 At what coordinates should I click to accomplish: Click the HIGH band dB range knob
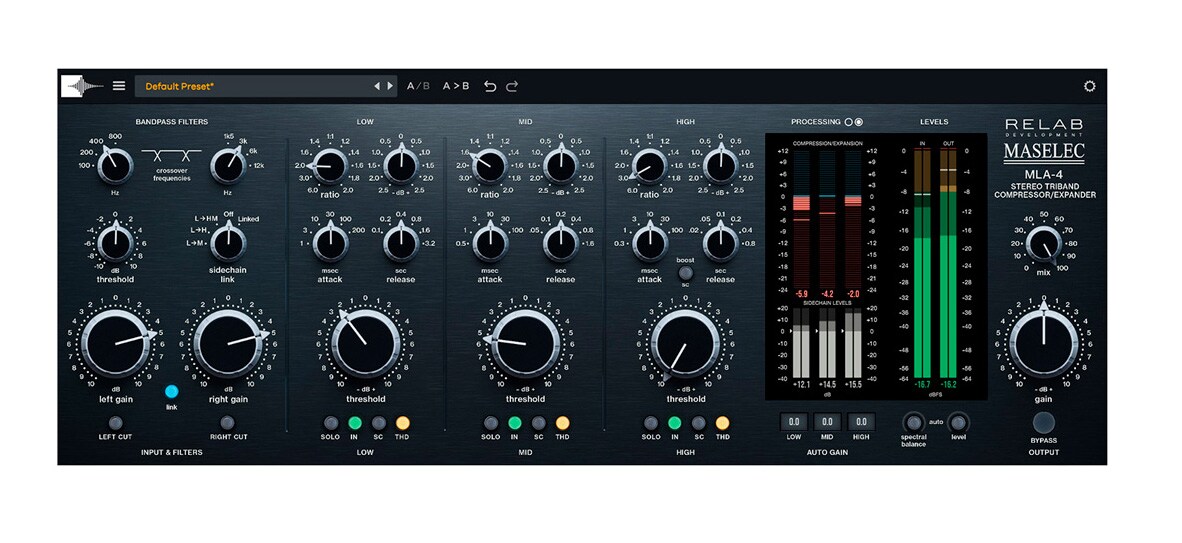click(721, 165)
